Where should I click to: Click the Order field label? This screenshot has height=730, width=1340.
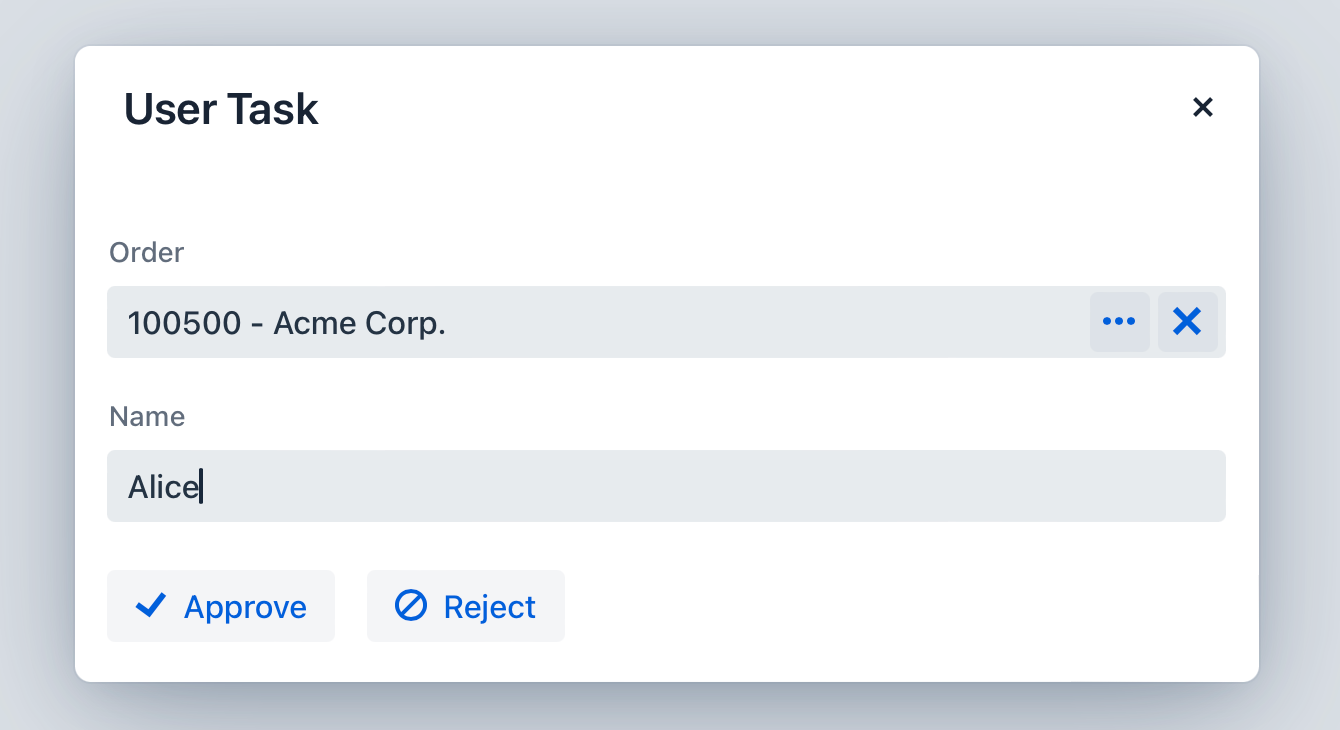pos(146,252)
